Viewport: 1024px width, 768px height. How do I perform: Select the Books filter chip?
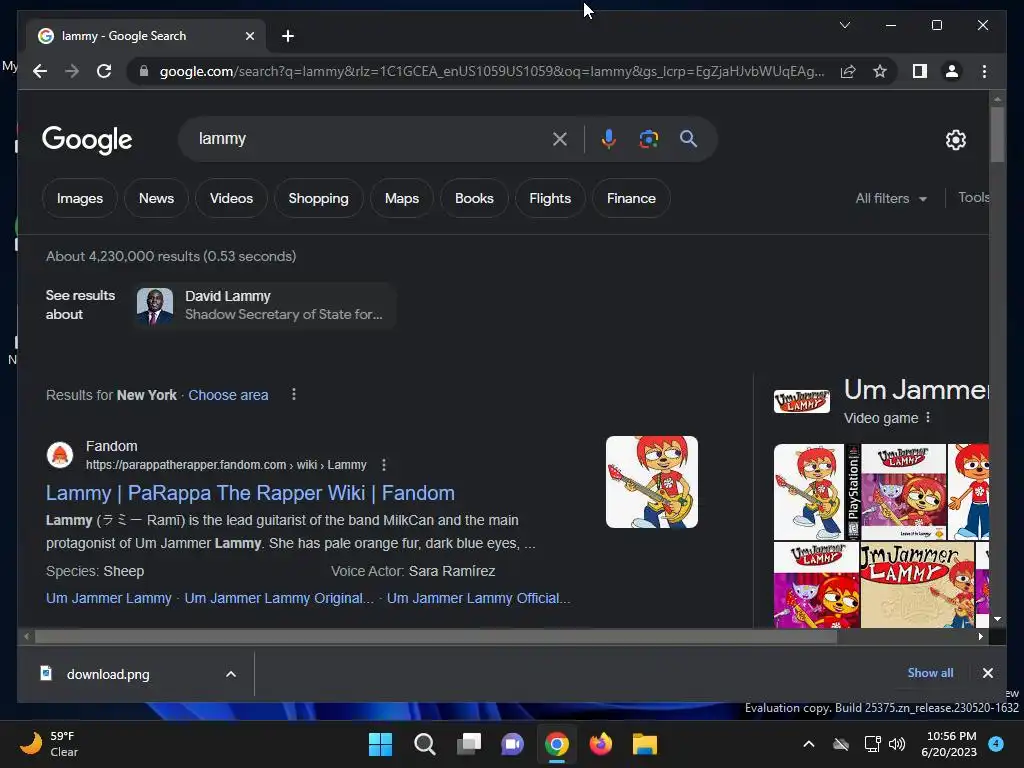click(x=474, y=198)
